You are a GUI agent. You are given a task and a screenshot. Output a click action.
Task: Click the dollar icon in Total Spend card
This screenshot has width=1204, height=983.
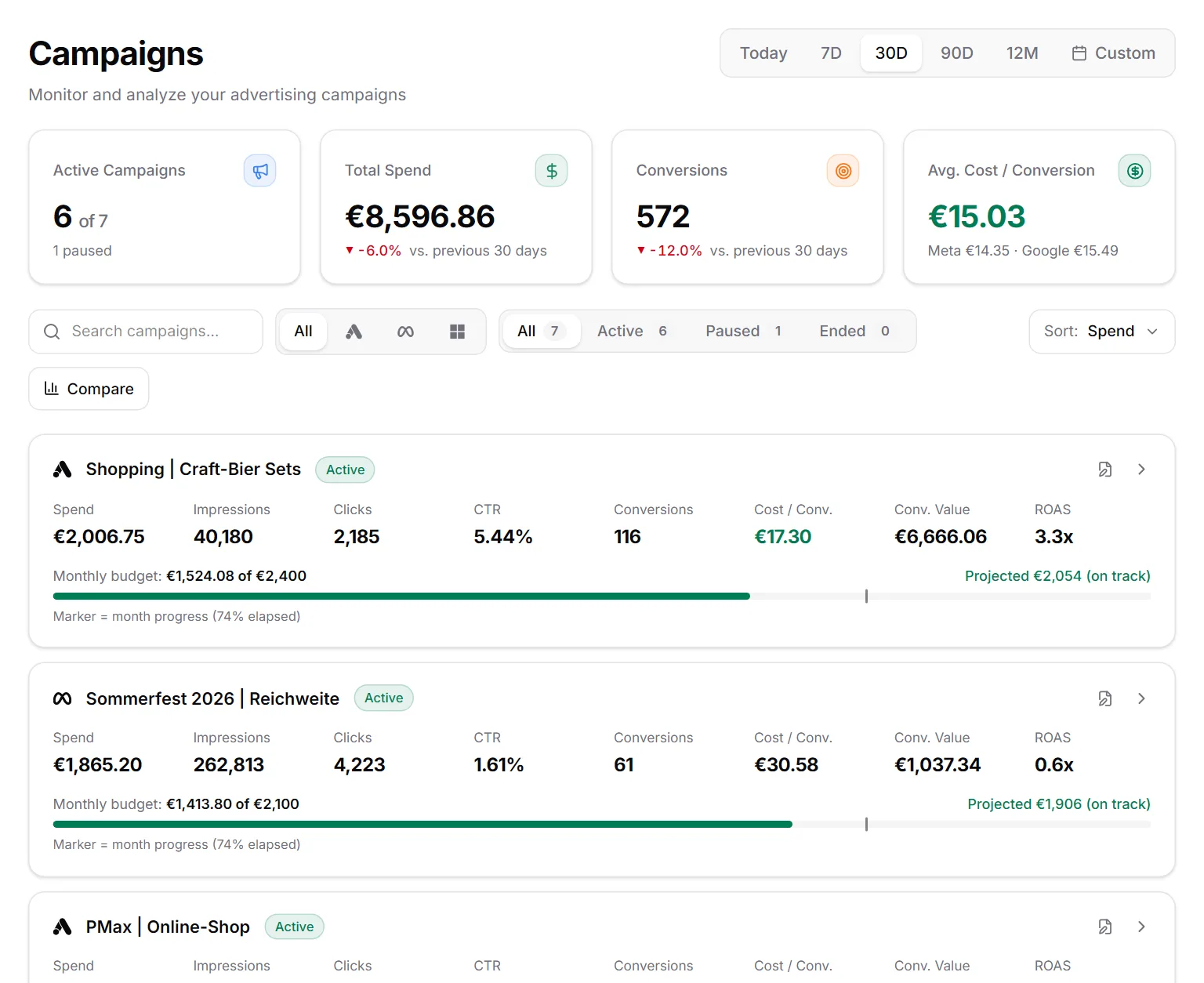point(551,170)
